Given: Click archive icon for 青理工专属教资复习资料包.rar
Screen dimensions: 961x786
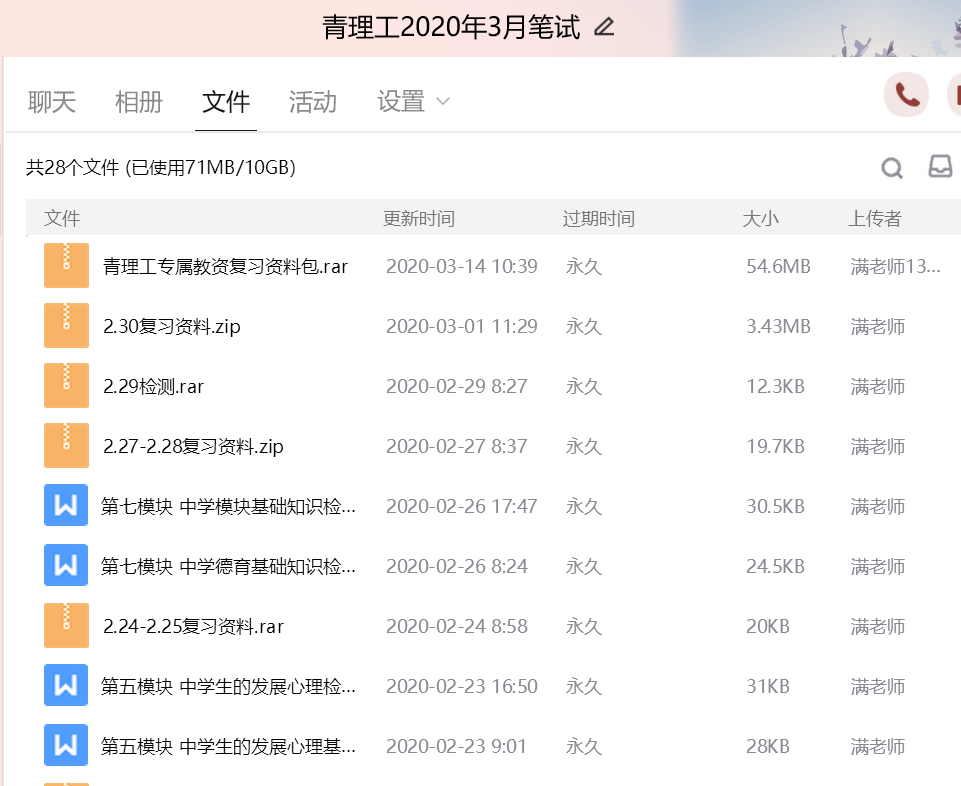Looking at the screenshot, I should tap(66, 266).
